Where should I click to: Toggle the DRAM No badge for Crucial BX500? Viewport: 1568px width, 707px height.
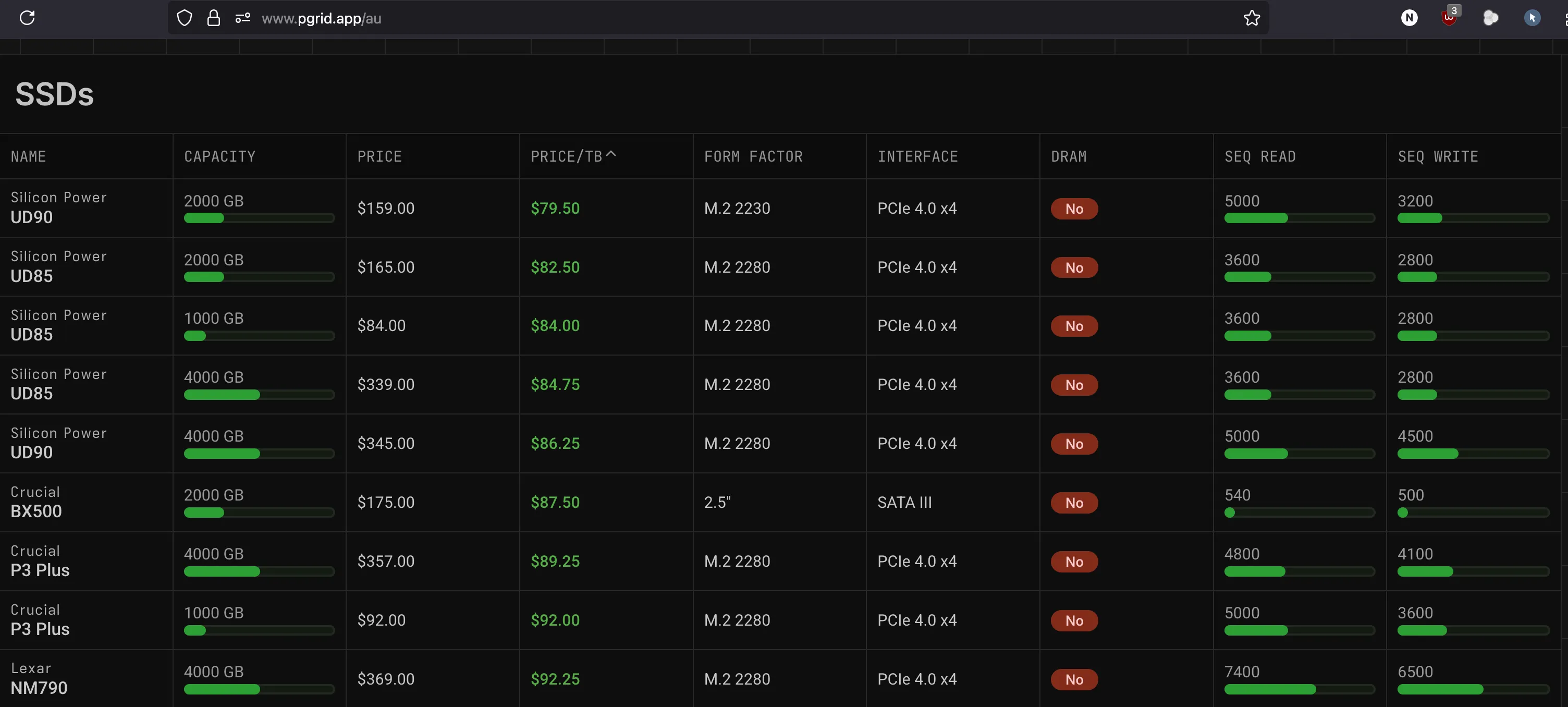pyautogui.click(x=1074, y=503)
